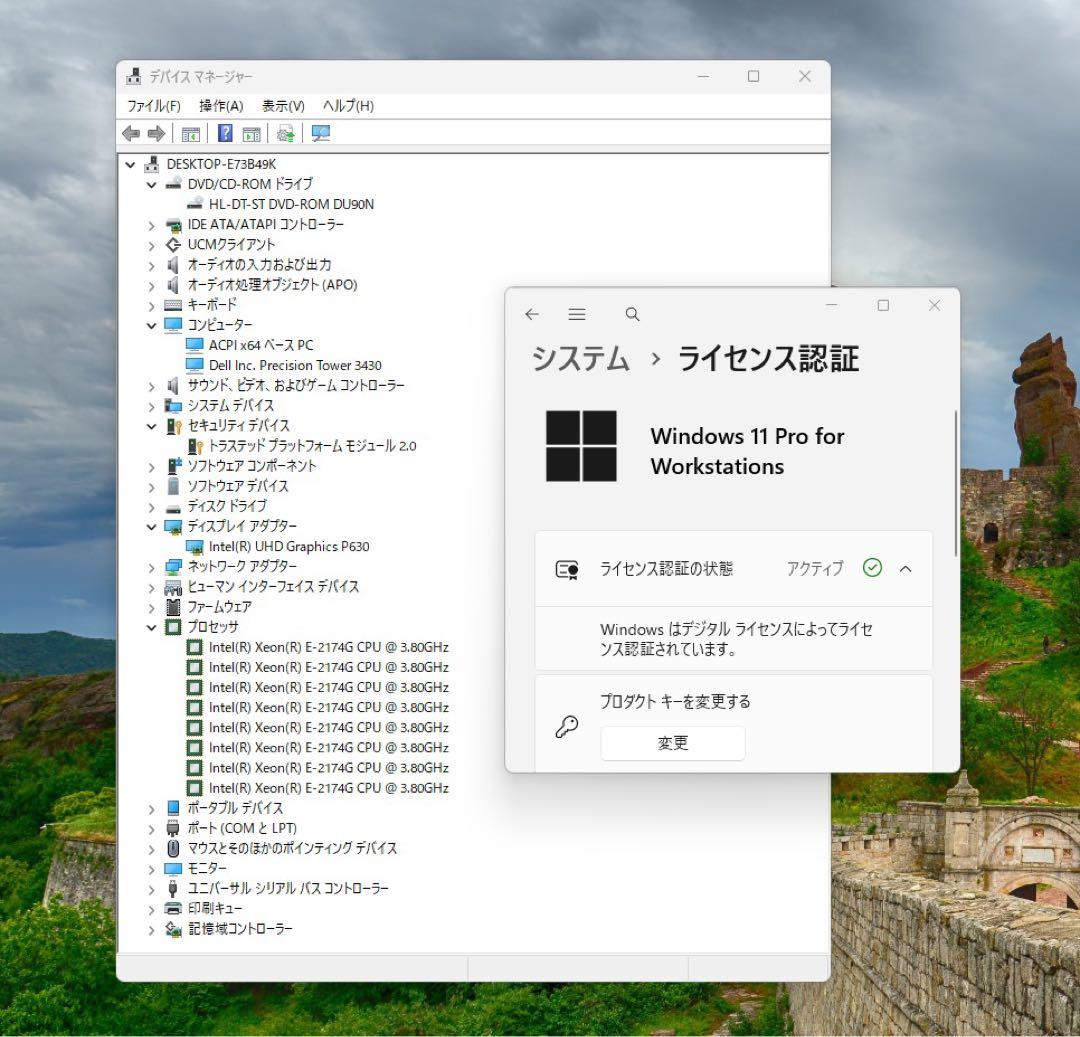Select ACPI x64 ベース PC entry
The height and width of the screenshot is (1037, 1080).
pyautogui.click(x=261, y=345)
